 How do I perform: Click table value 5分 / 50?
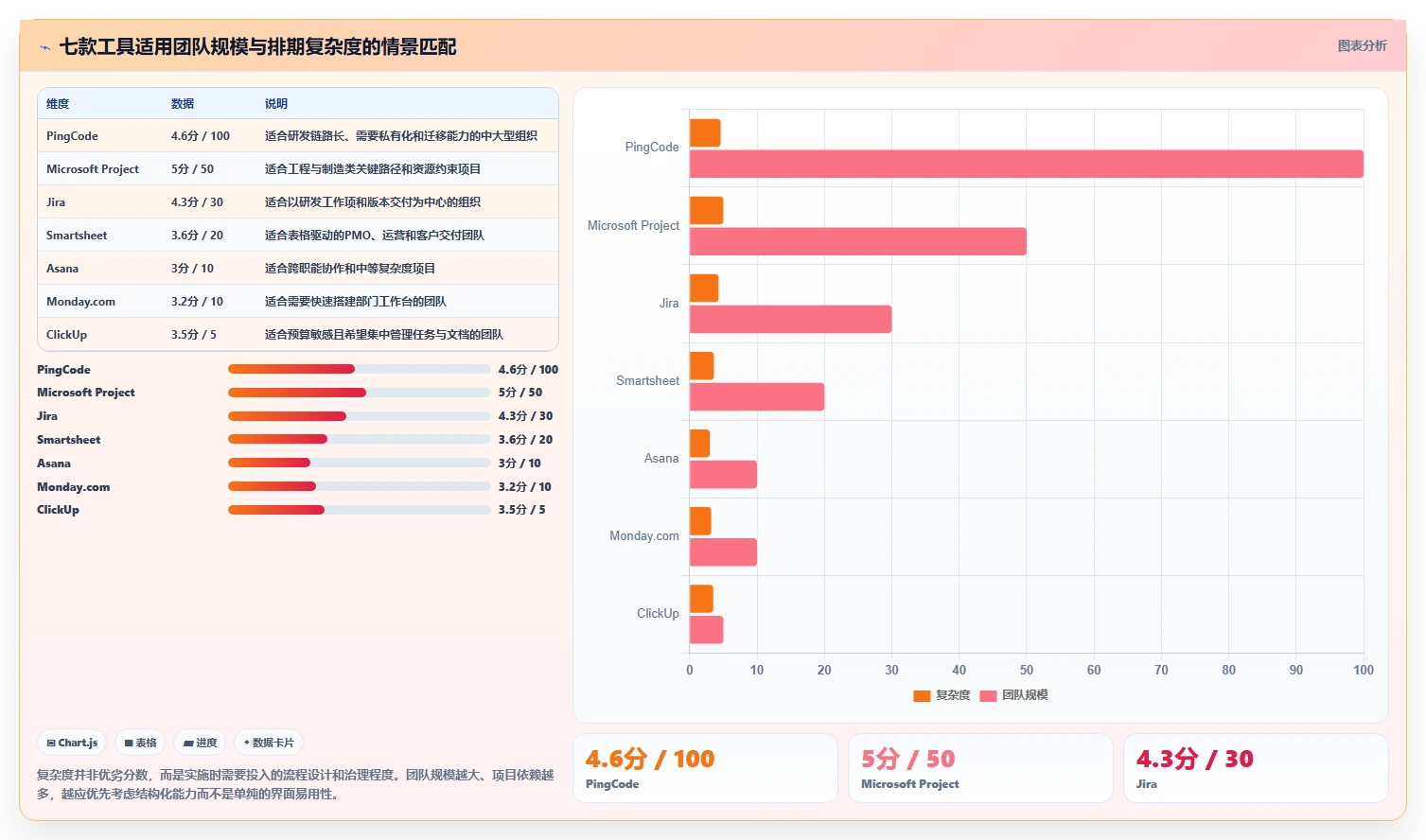tap(192, 169)
